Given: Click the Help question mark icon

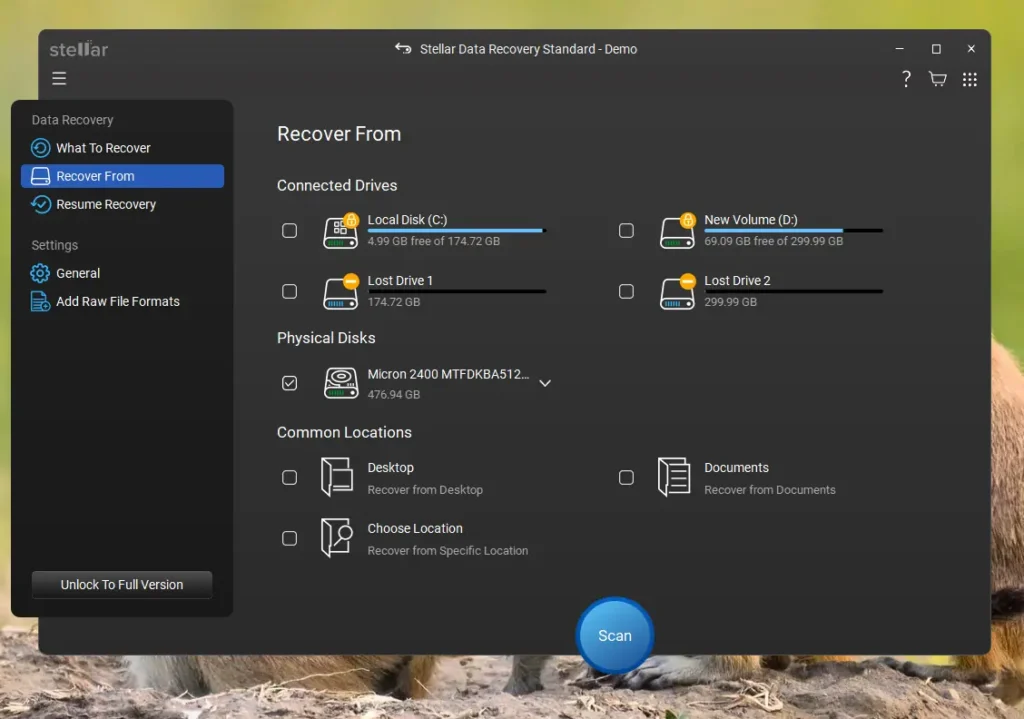Looking at the screenshot, I should point(906,78).
